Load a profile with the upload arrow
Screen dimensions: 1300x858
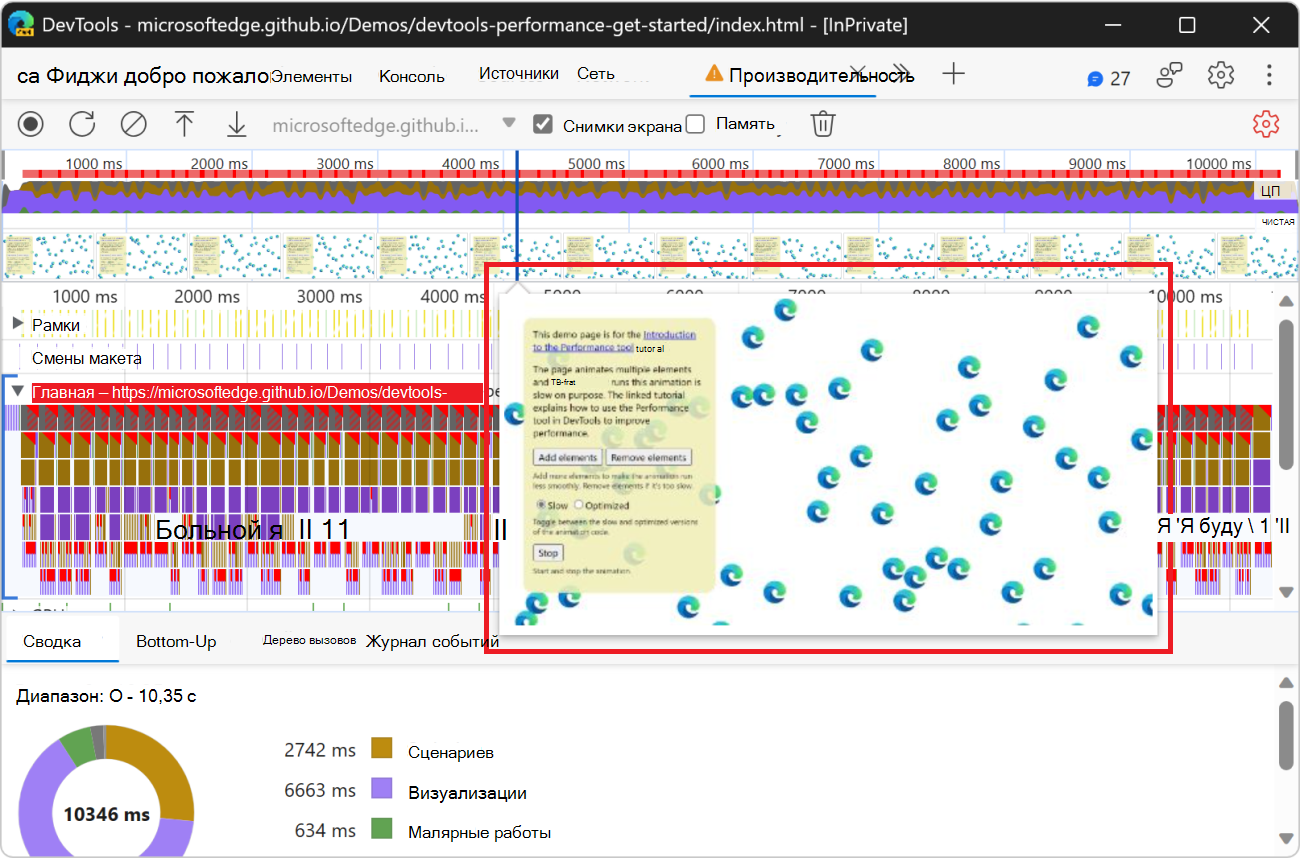[184, 124]
